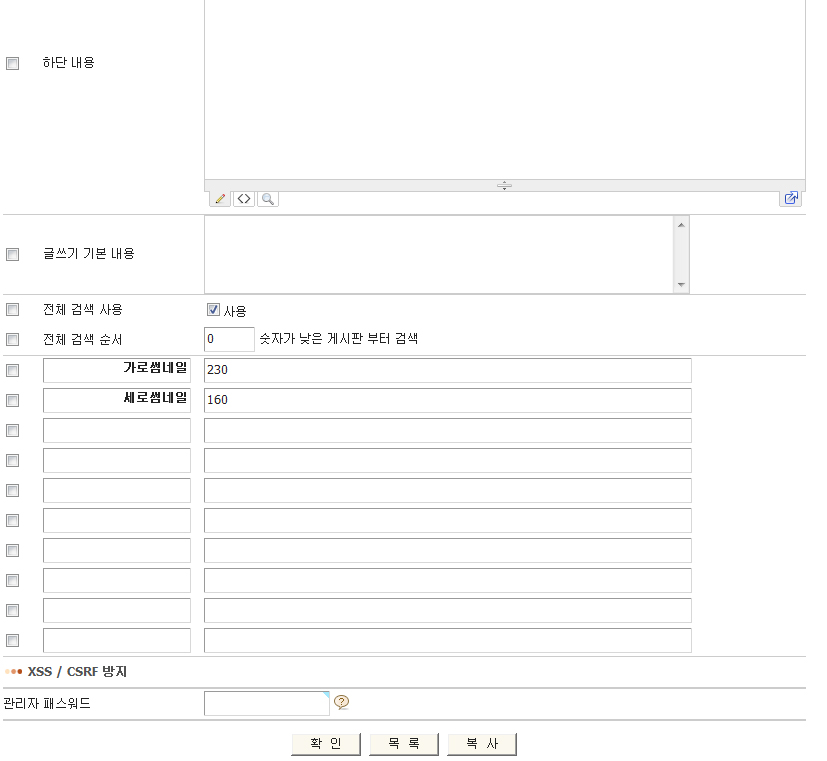
Task: Click the 가로썸네일 value field containing 230
Action: [x=447, y=370]
